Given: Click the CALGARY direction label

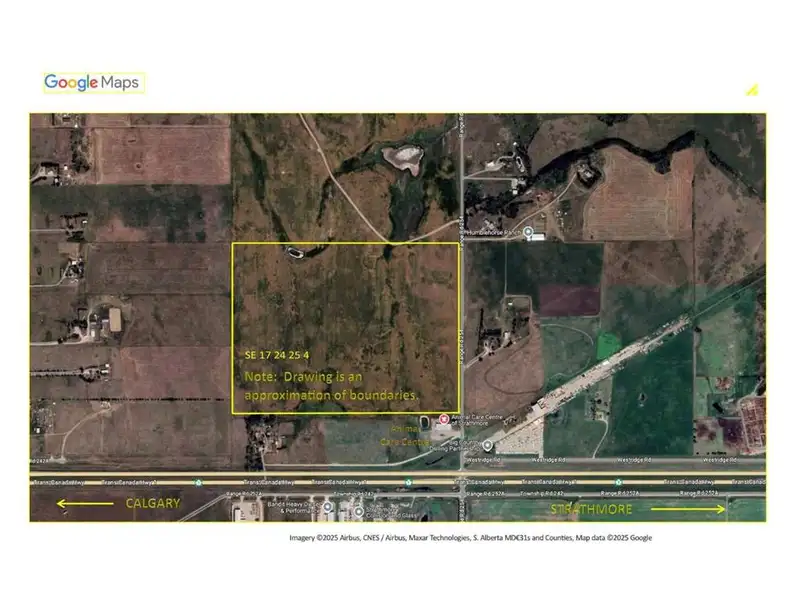Looking at the screenshot, I should [x=152, y=504].
